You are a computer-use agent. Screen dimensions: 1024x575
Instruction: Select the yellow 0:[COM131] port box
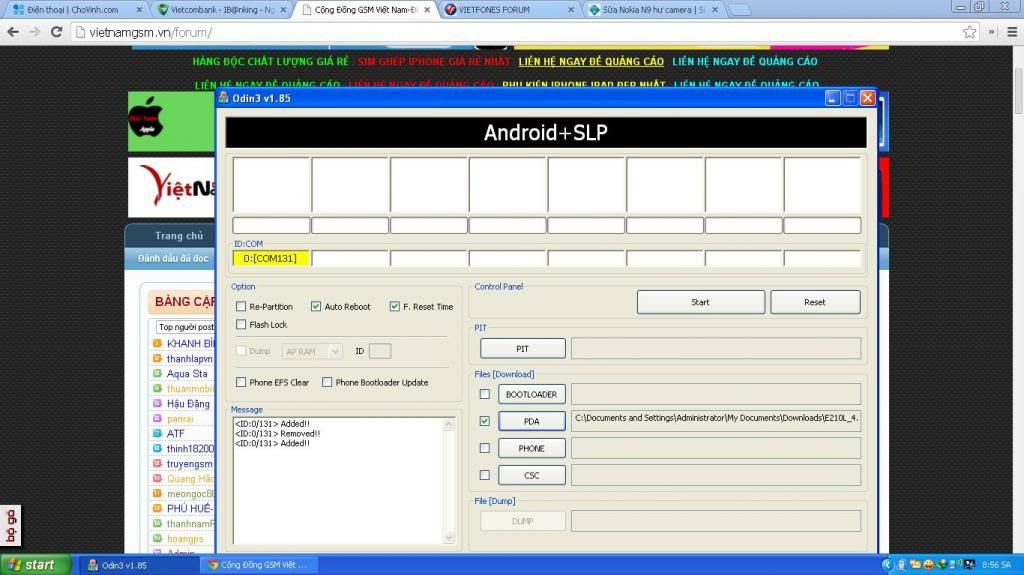(270, 258)
